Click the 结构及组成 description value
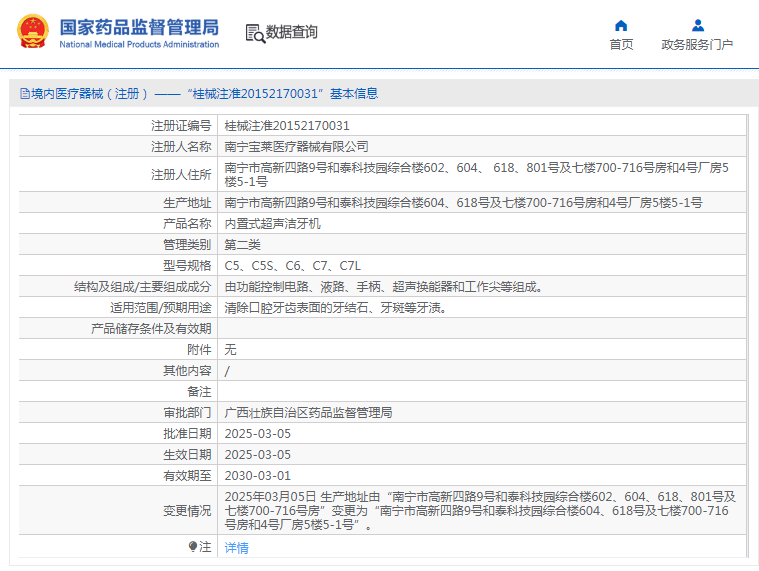 coord(383,287)
